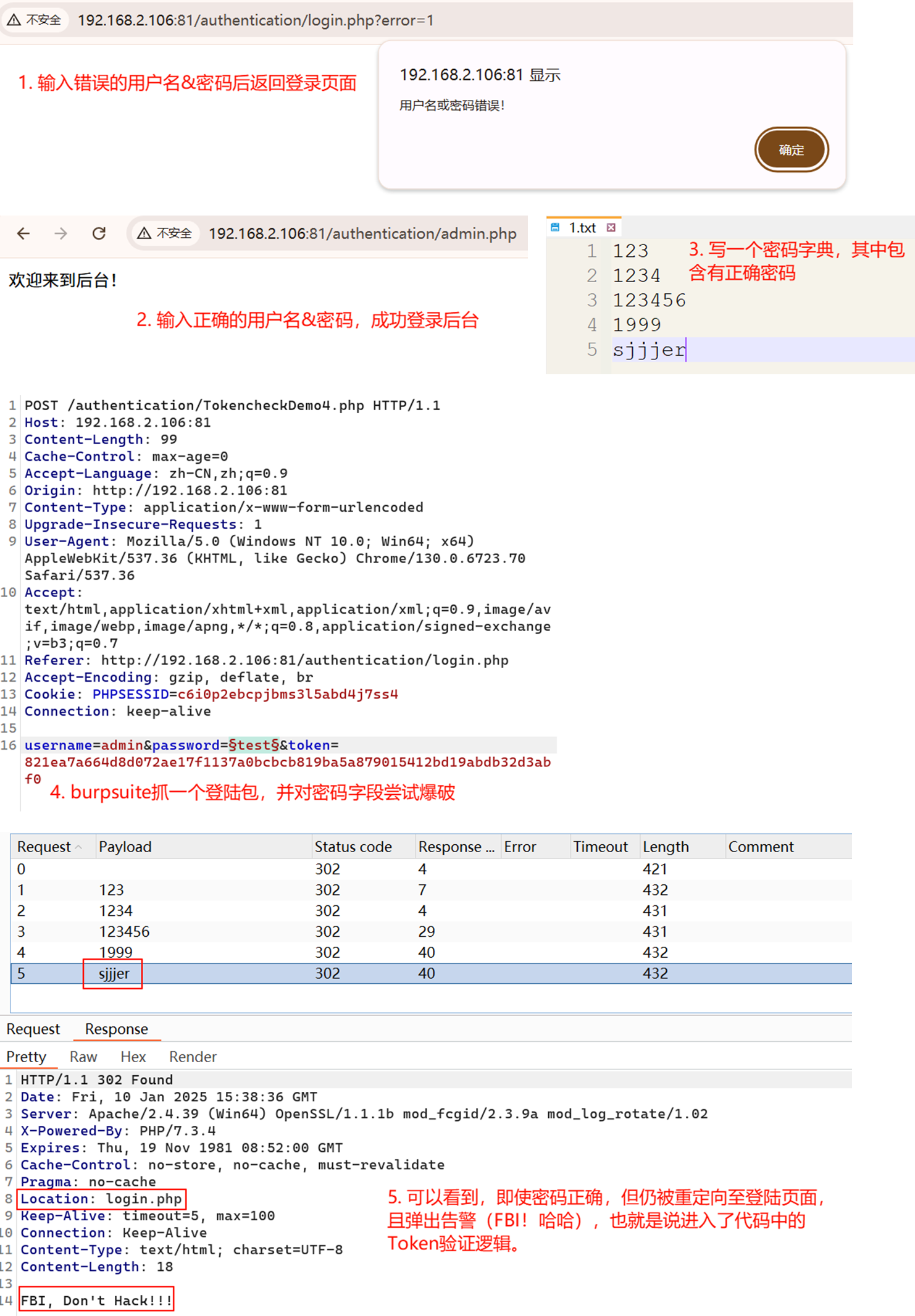Select the baseline request row 0

431,869
